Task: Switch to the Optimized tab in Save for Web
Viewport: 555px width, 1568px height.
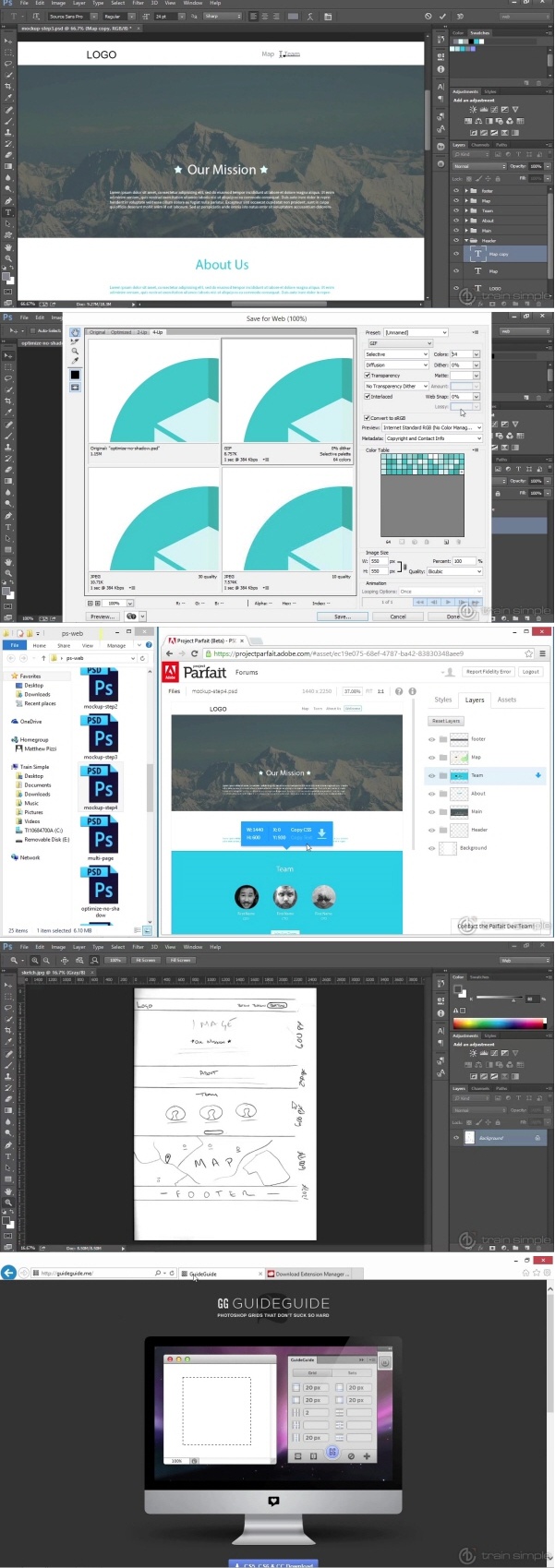Action: click(x=121, y=332)
